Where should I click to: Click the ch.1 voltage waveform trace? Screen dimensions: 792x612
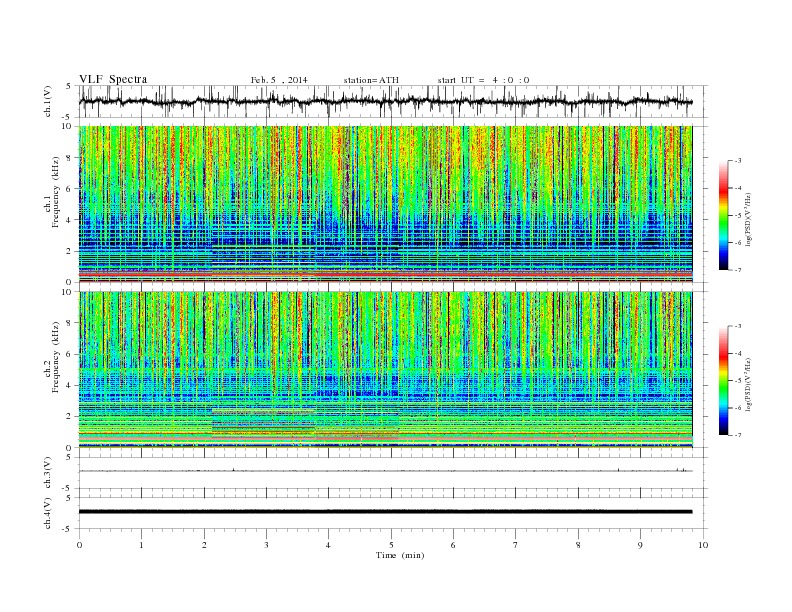(385, 101)
